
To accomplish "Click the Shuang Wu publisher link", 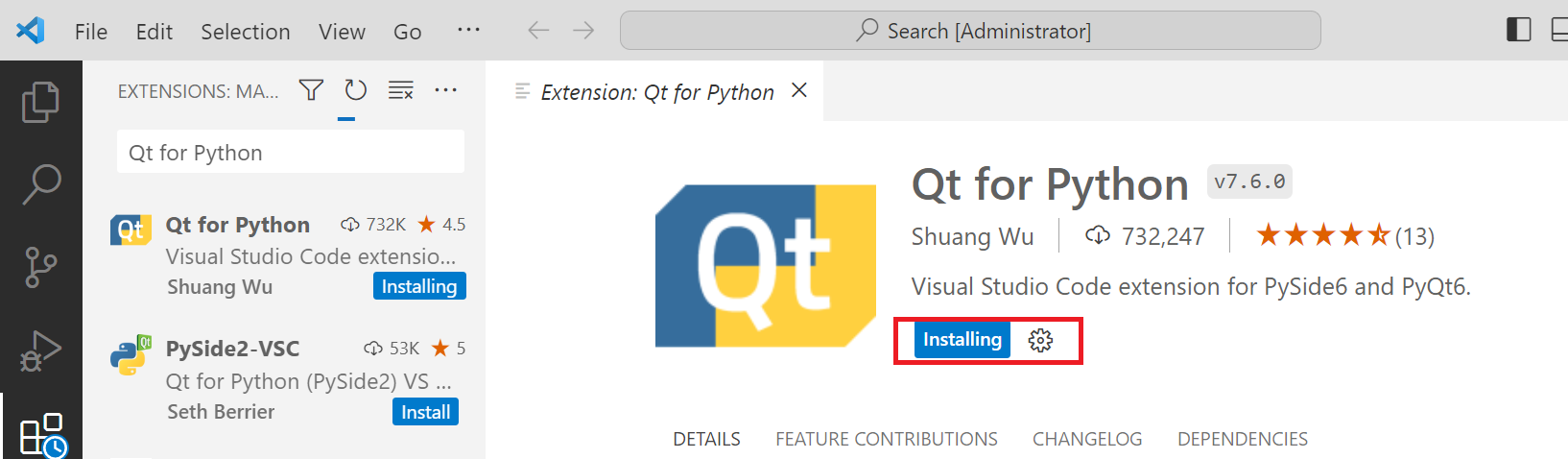I will pos(972,236).
